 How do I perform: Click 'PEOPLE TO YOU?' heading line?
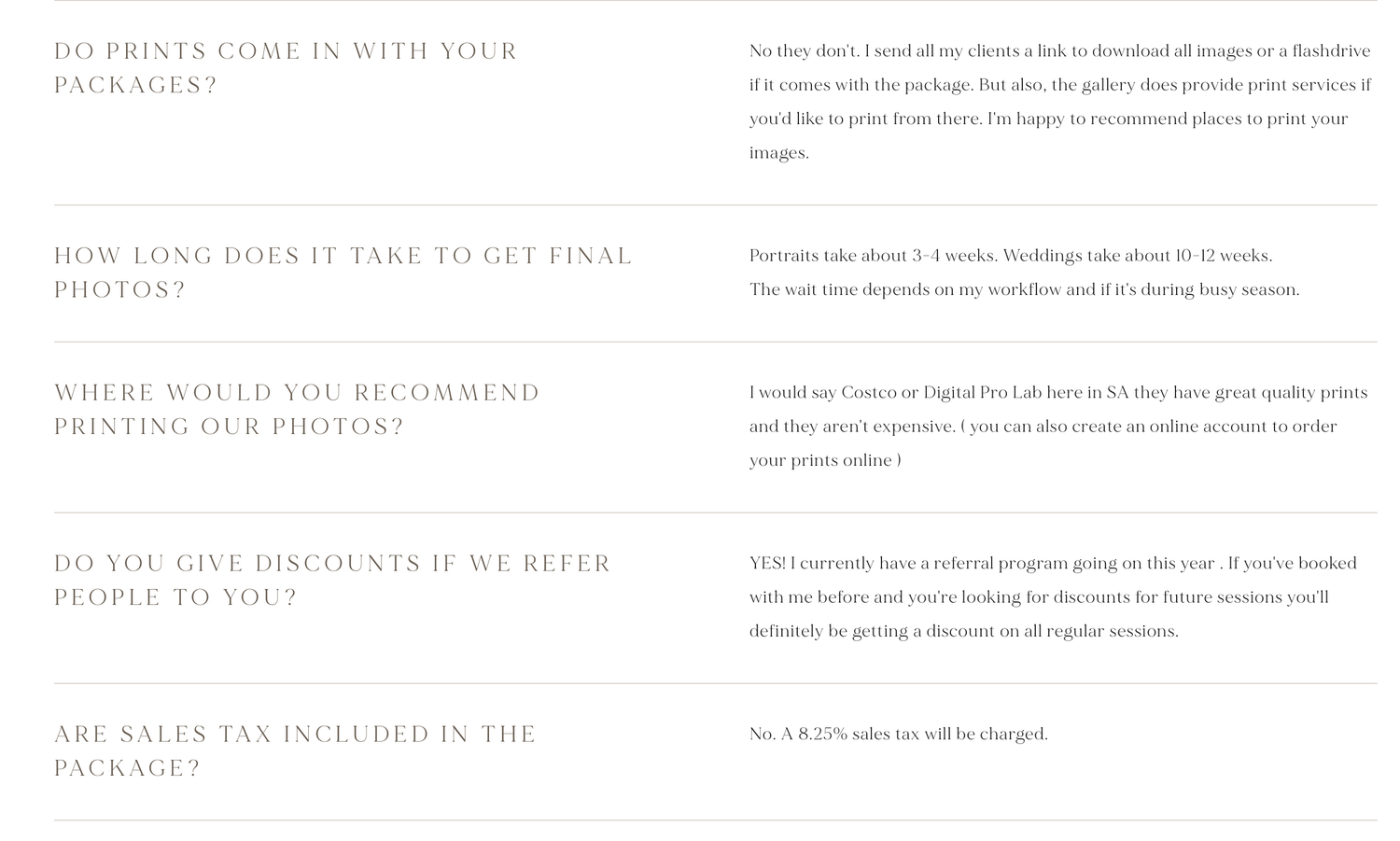(x=175, y=597)
